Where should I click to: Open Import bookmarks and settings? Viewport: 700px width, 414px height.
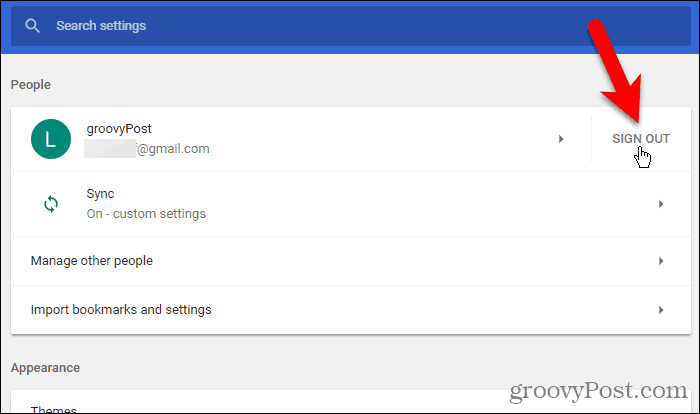pyautogui.click(x=351, y=310)
